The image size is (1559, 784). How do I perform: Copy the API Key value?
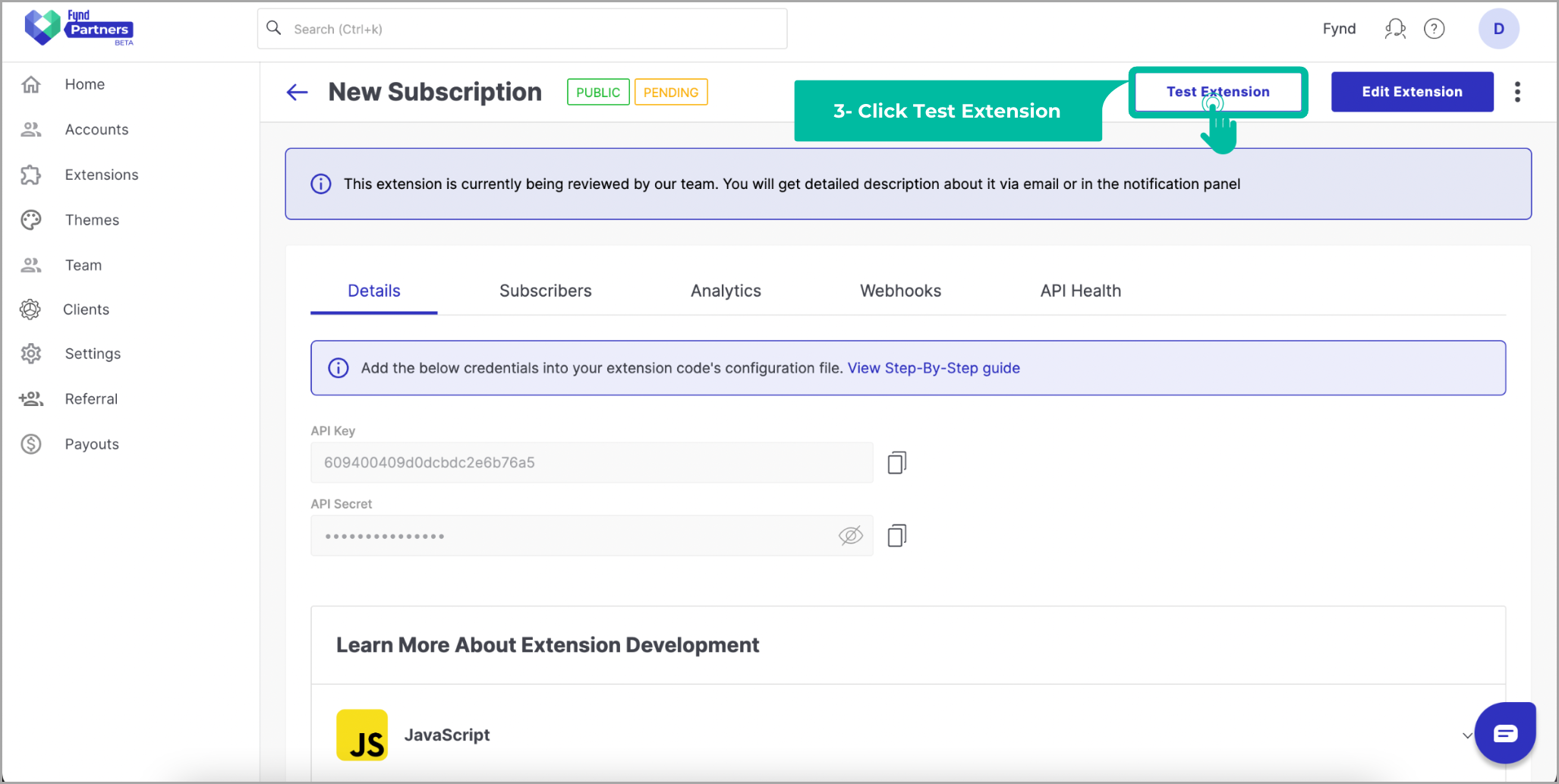(897, 462)
